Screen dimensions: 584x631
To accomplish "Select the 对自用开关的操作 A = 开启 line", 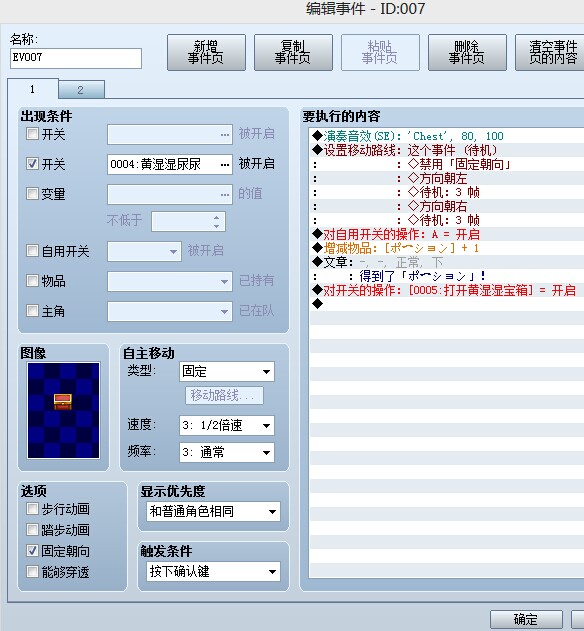I will [x=447, y=234].
